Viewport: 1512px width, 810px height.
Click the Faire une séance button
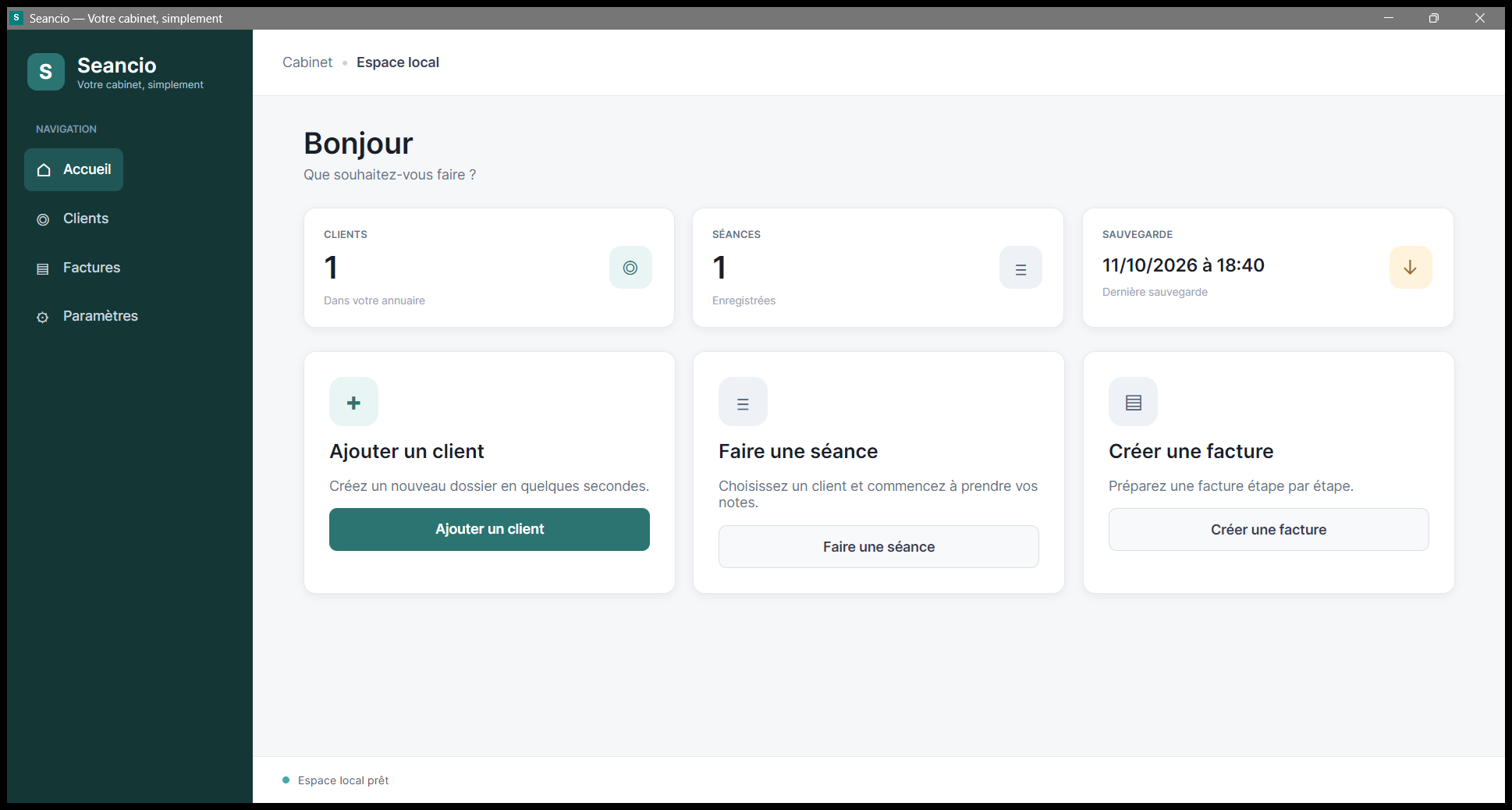[x=878, y=546]
